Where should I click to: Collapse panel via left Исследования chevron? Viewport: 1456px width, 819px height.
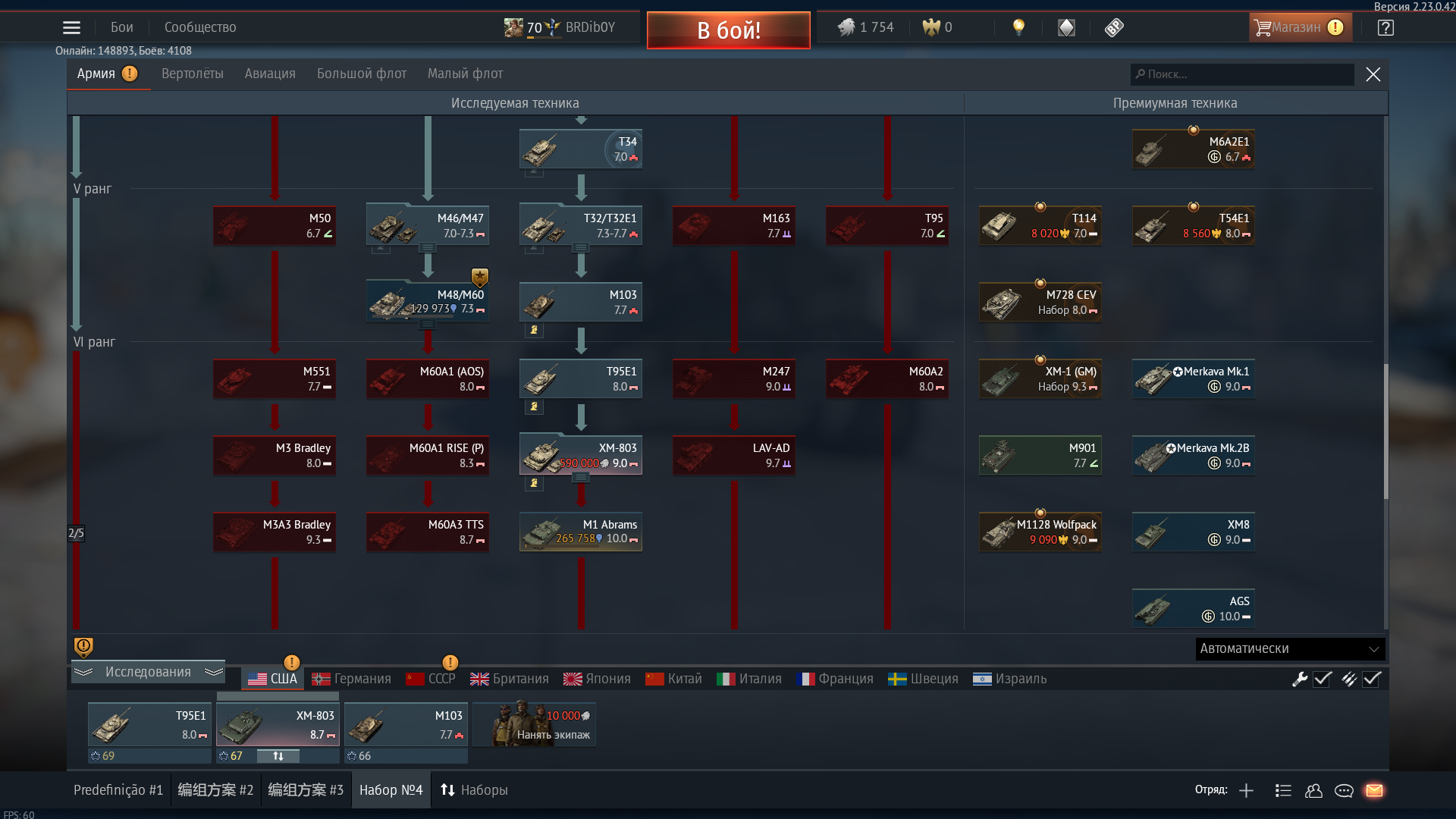(83, 672)
